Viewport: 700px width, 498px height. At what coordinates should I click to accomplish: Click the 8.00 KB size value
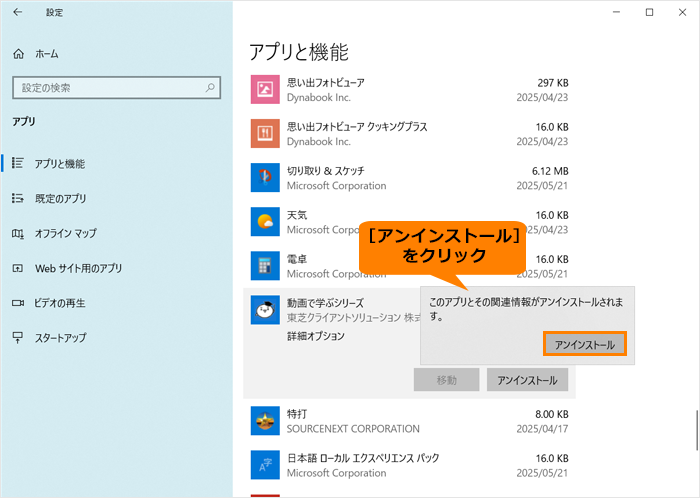click(552, 415)
